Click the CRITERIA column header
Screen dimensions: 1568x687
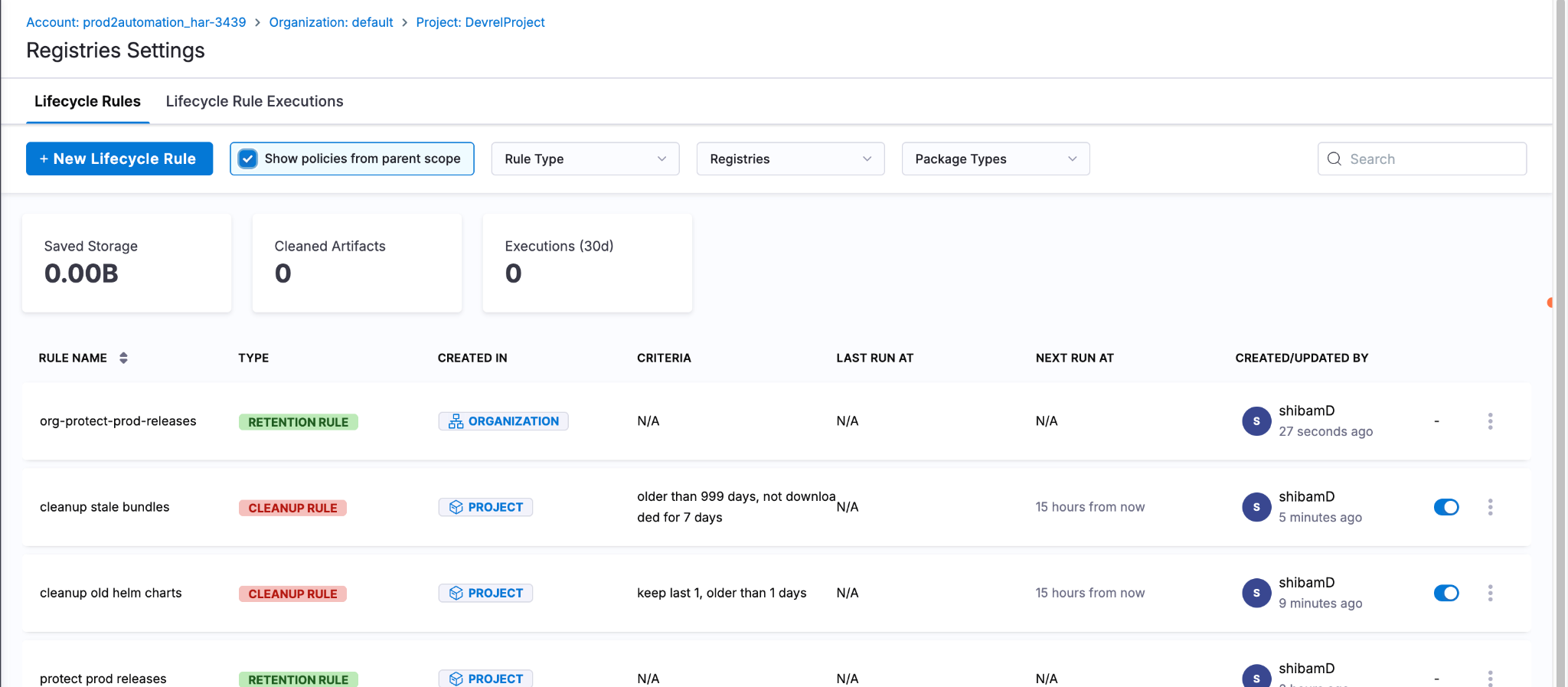[x=664, y=358]
